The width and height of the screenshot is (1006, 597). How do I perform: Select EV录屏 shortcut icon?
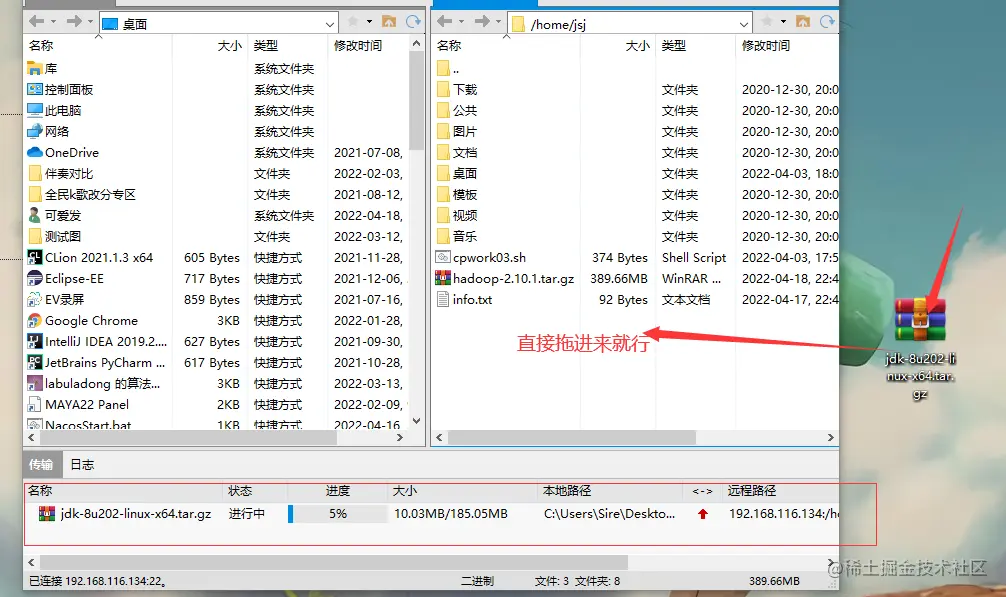(x=35, y=299)
